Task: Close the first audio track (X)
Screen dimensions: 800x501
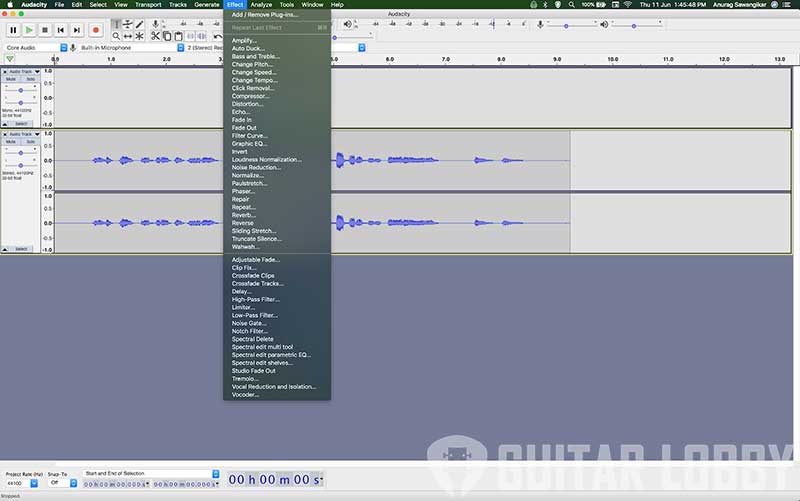Action: coord(5,72)
